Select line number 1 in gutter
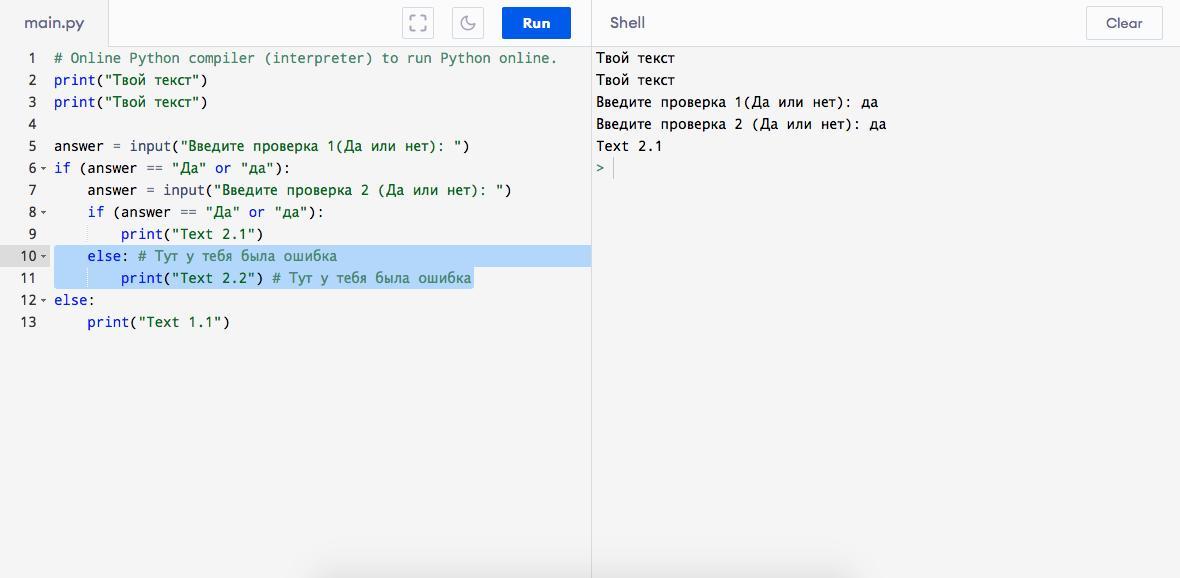 [x=32, y=58]
